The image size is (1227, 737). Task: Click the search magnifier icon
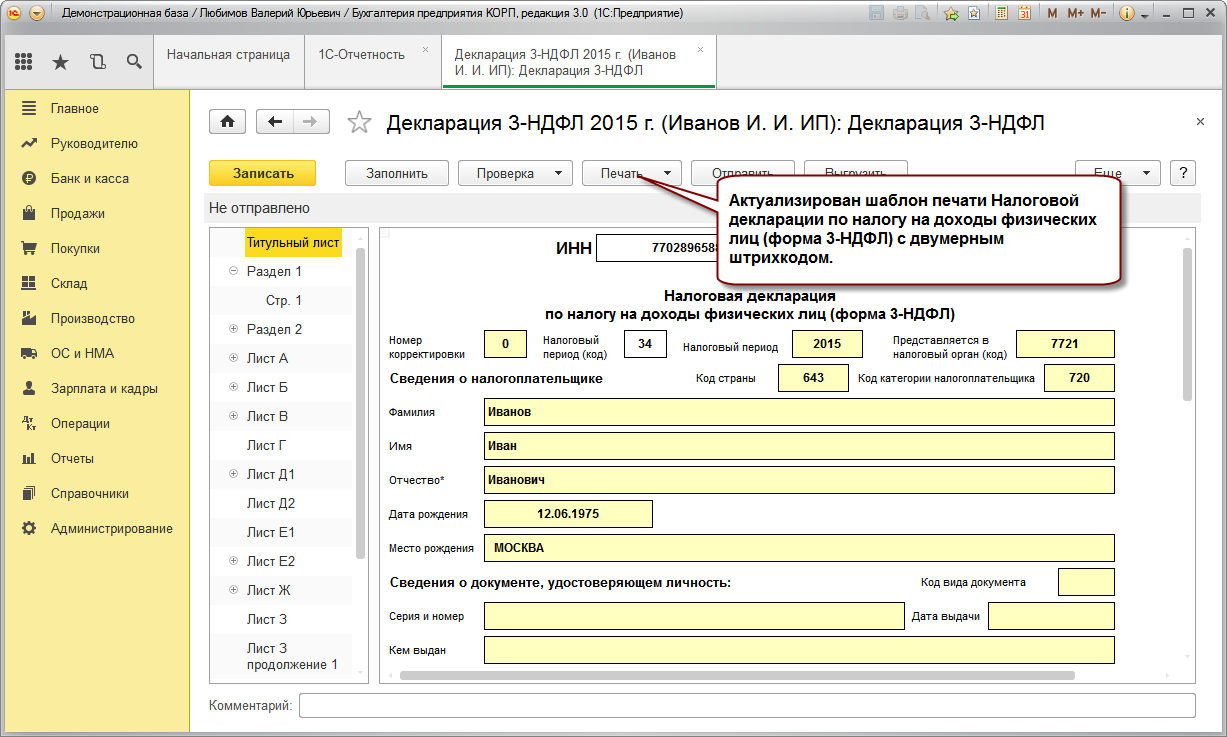(134, 62)
